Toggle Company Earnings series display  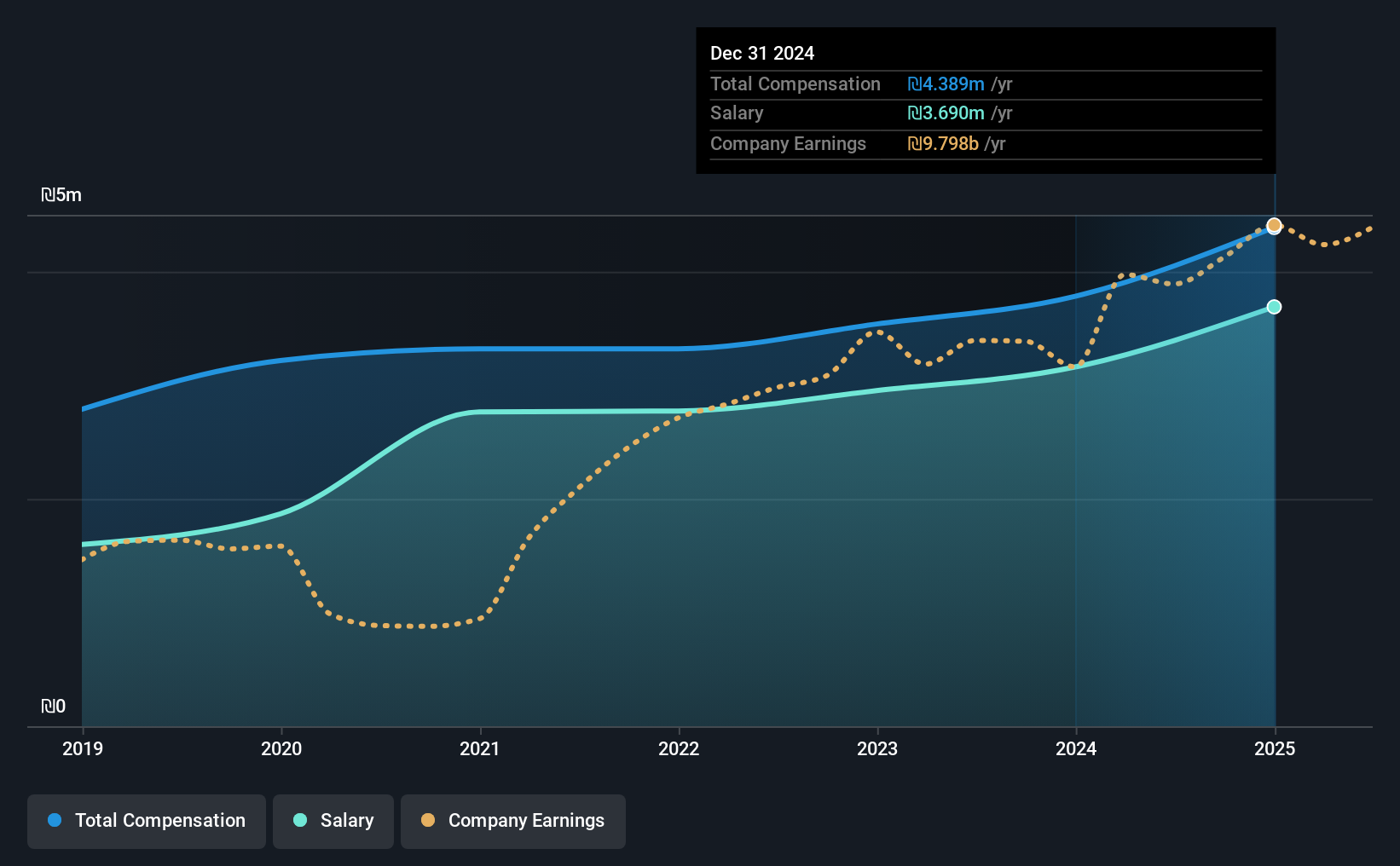(x=512, y=821)
